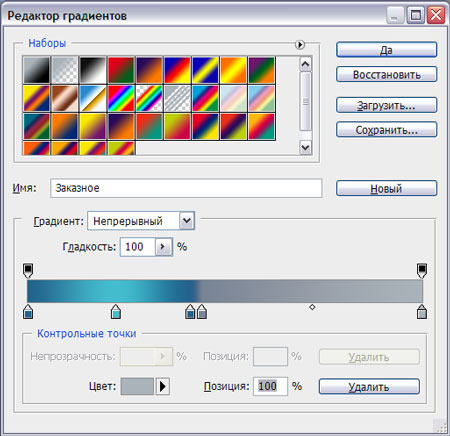Pick the red-to-green gradient preset
Screen dimensions: 450x436
click(121, 70)
